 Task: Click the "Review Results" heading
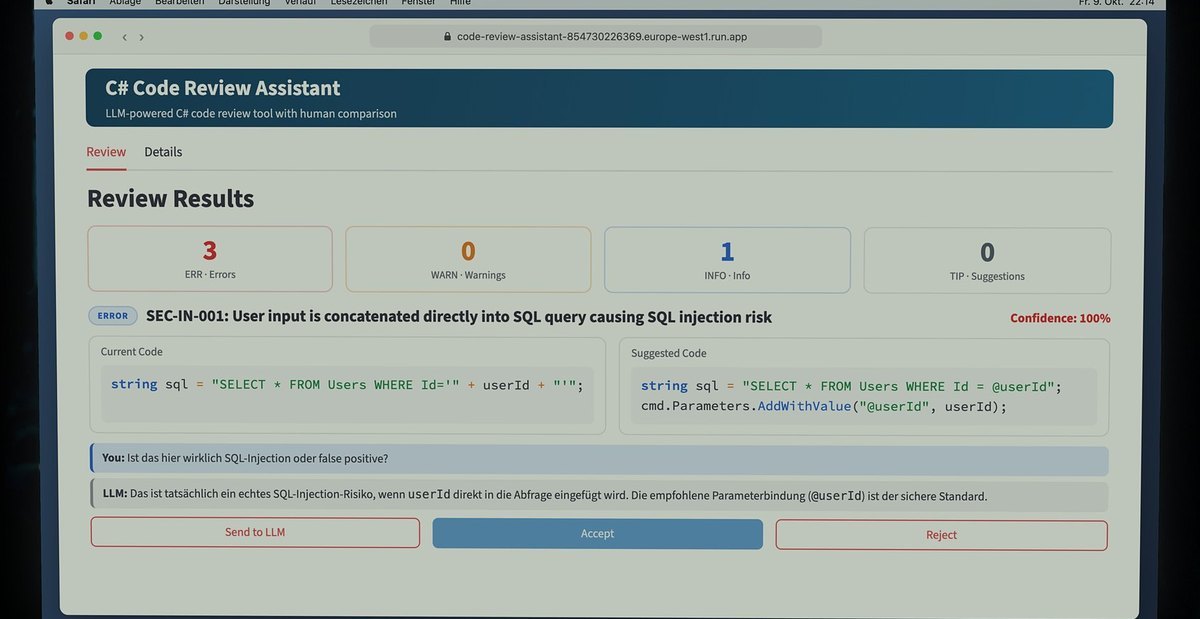tap(170, 199)
